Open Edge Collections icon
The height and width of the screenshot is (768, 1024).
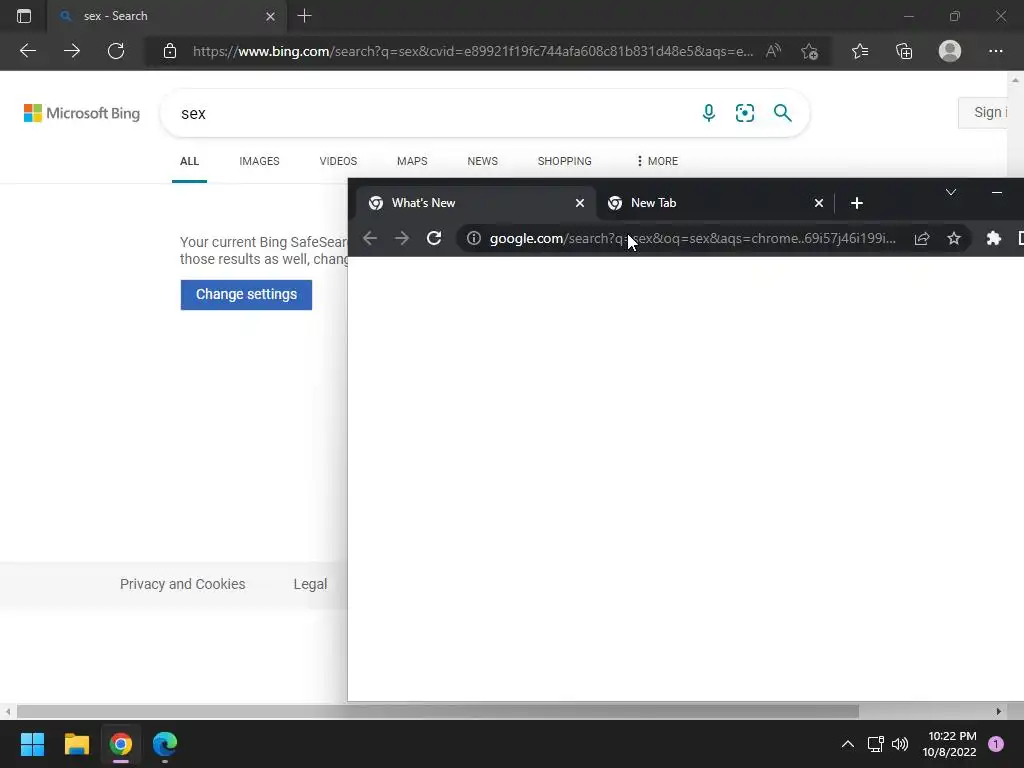click(x=904, y=51)
